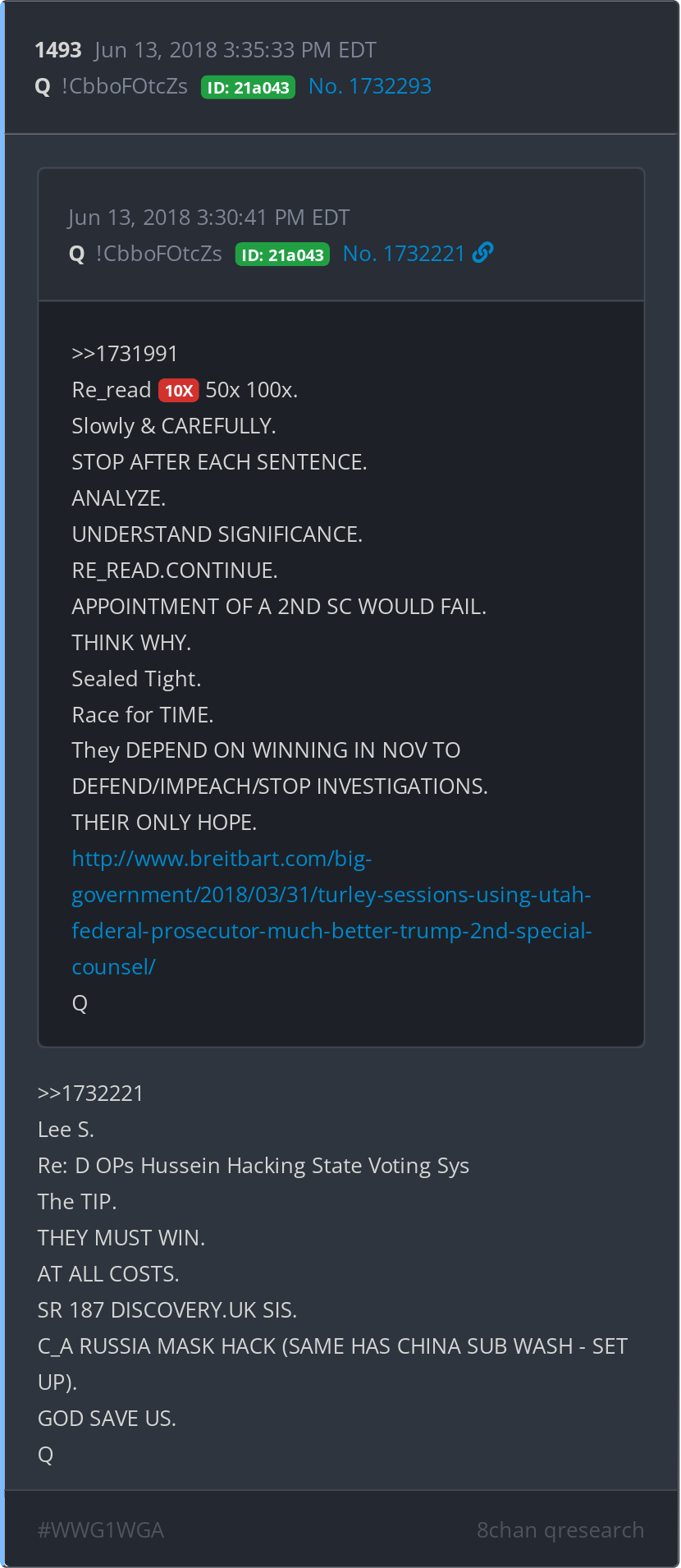Click the bold Q name in top header
681x1568 pixels.
tap(43, 86)
